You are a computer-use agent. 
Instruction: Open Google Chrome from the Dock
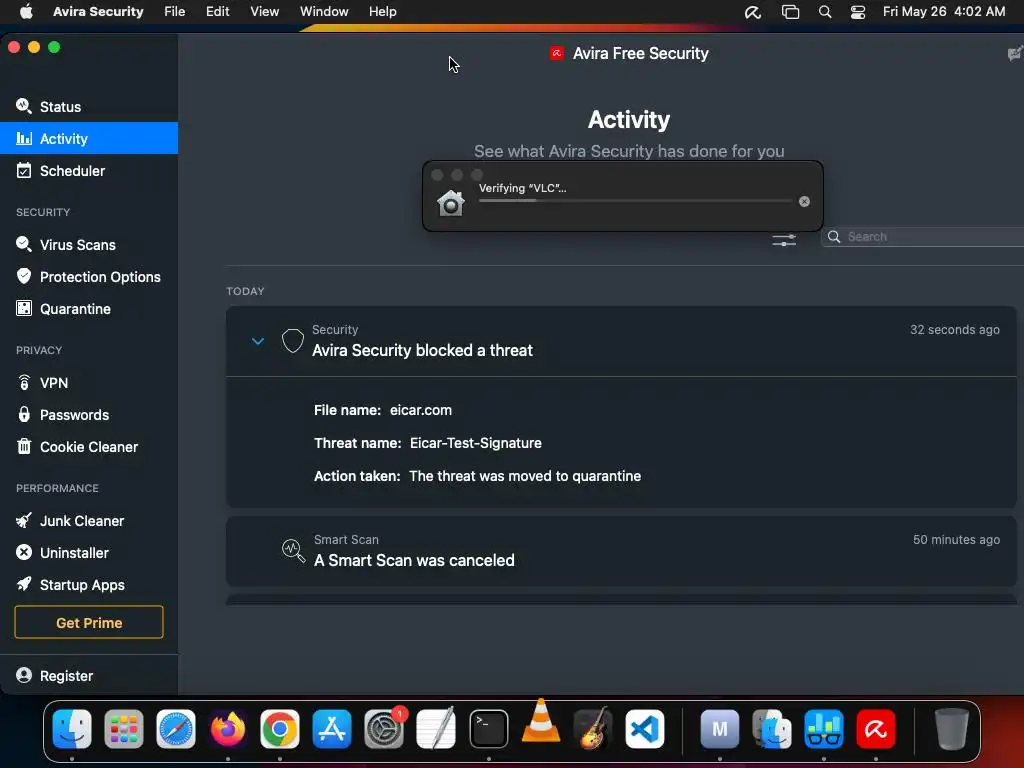(280, 729)
